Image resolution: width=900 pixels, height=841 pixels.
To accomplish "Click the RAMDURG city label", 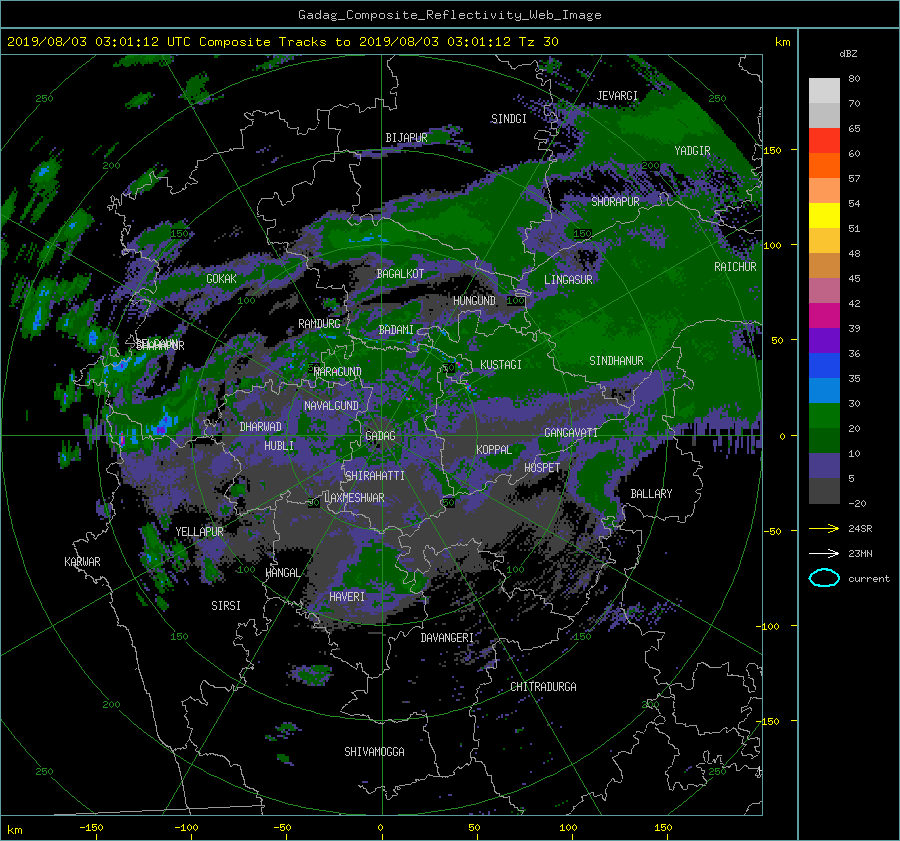I will point(319,324).
